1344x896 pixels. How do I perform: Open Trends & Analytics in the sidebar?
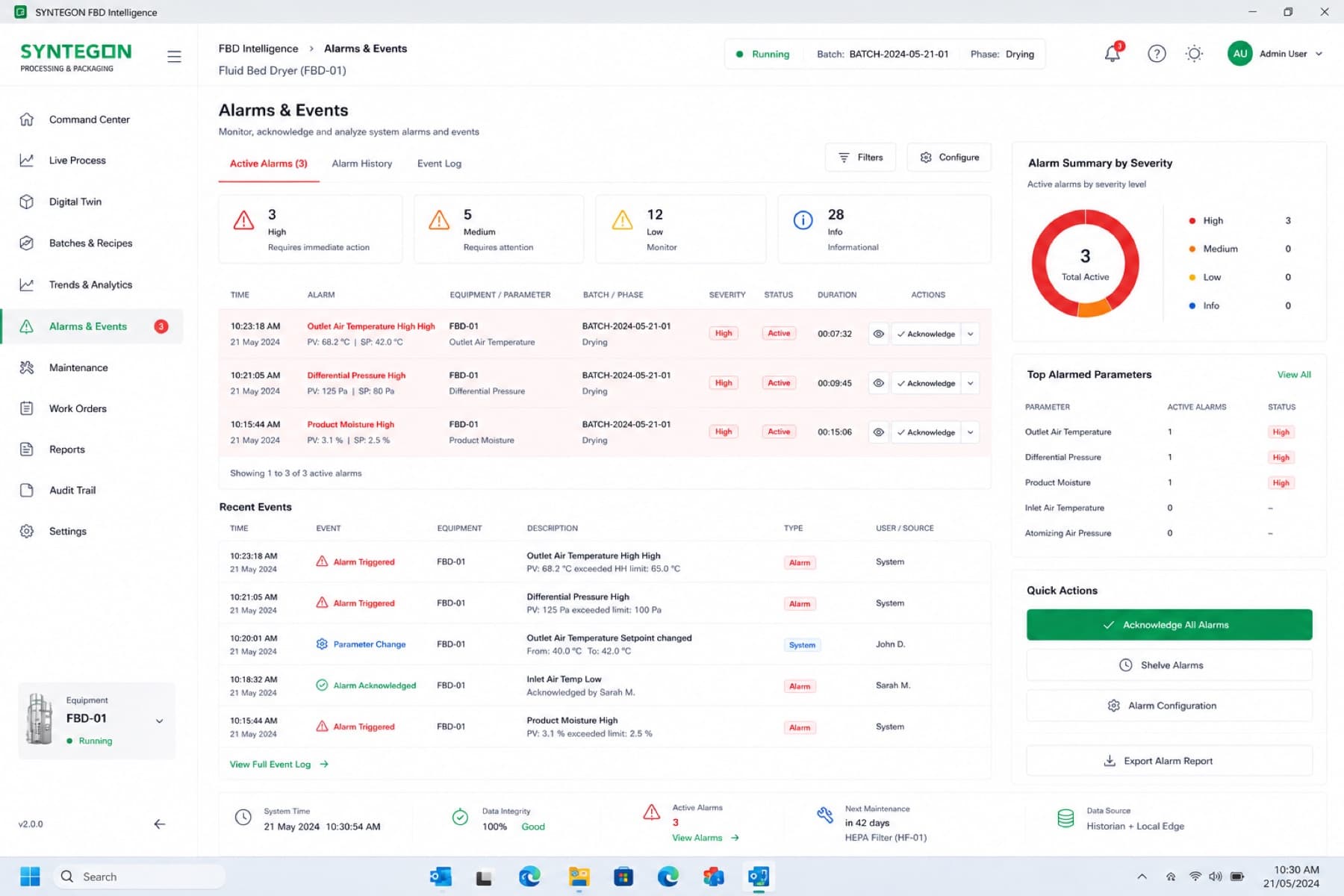coord(92,284)
